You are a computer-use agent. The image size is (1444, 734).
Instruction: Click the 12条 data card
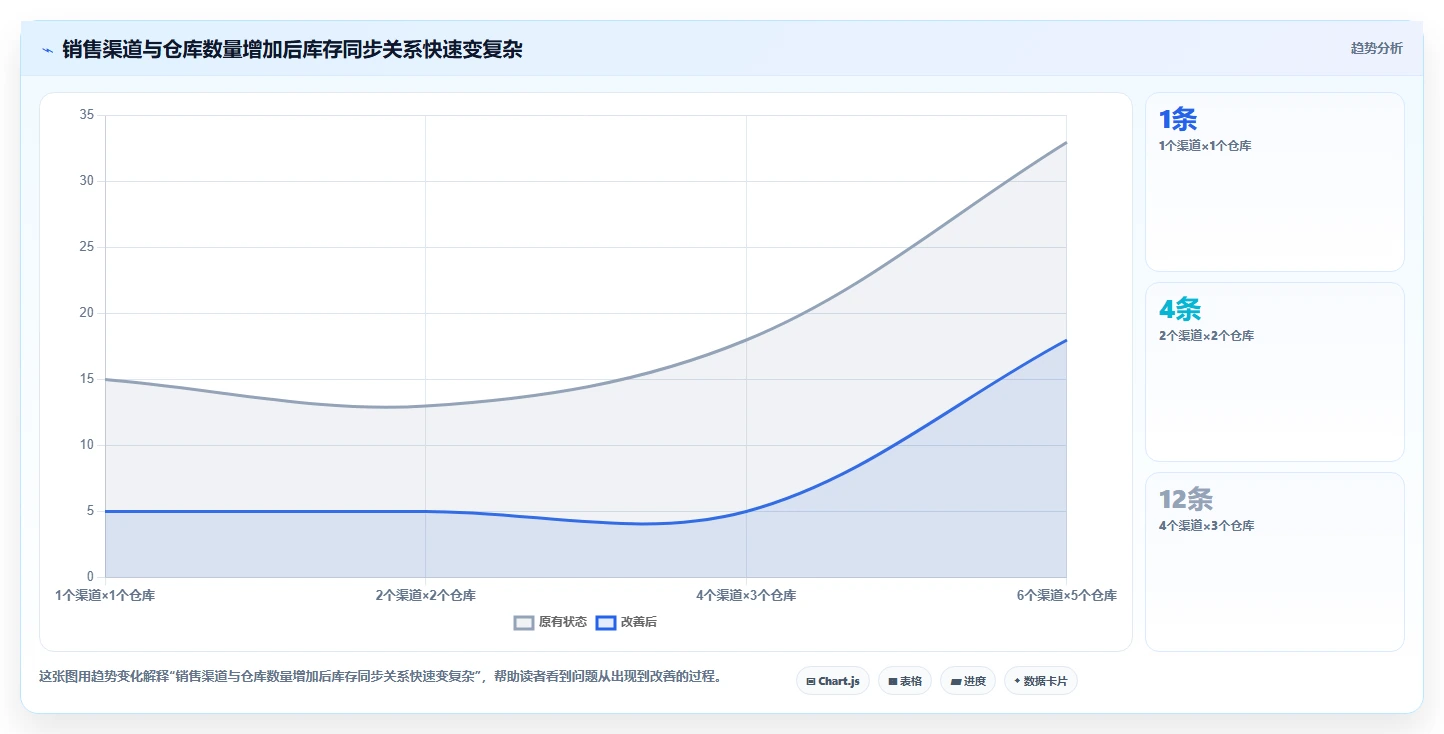click(1275, 562)
